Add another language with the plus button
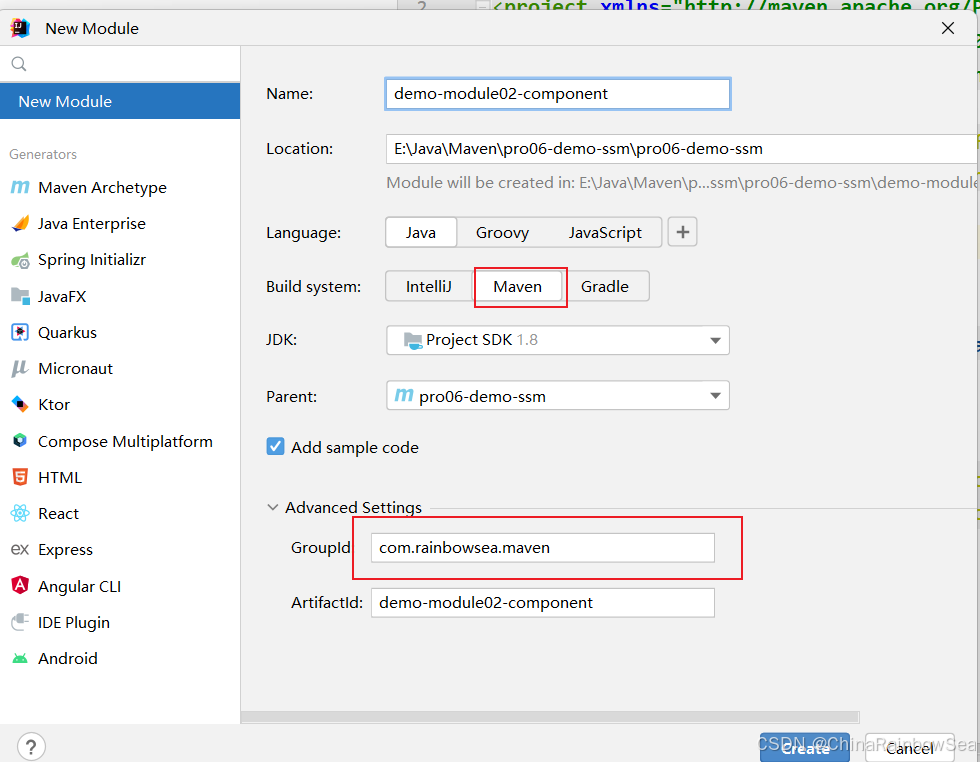The height and width of the screenshot is (762, 980). click(682, 233)
